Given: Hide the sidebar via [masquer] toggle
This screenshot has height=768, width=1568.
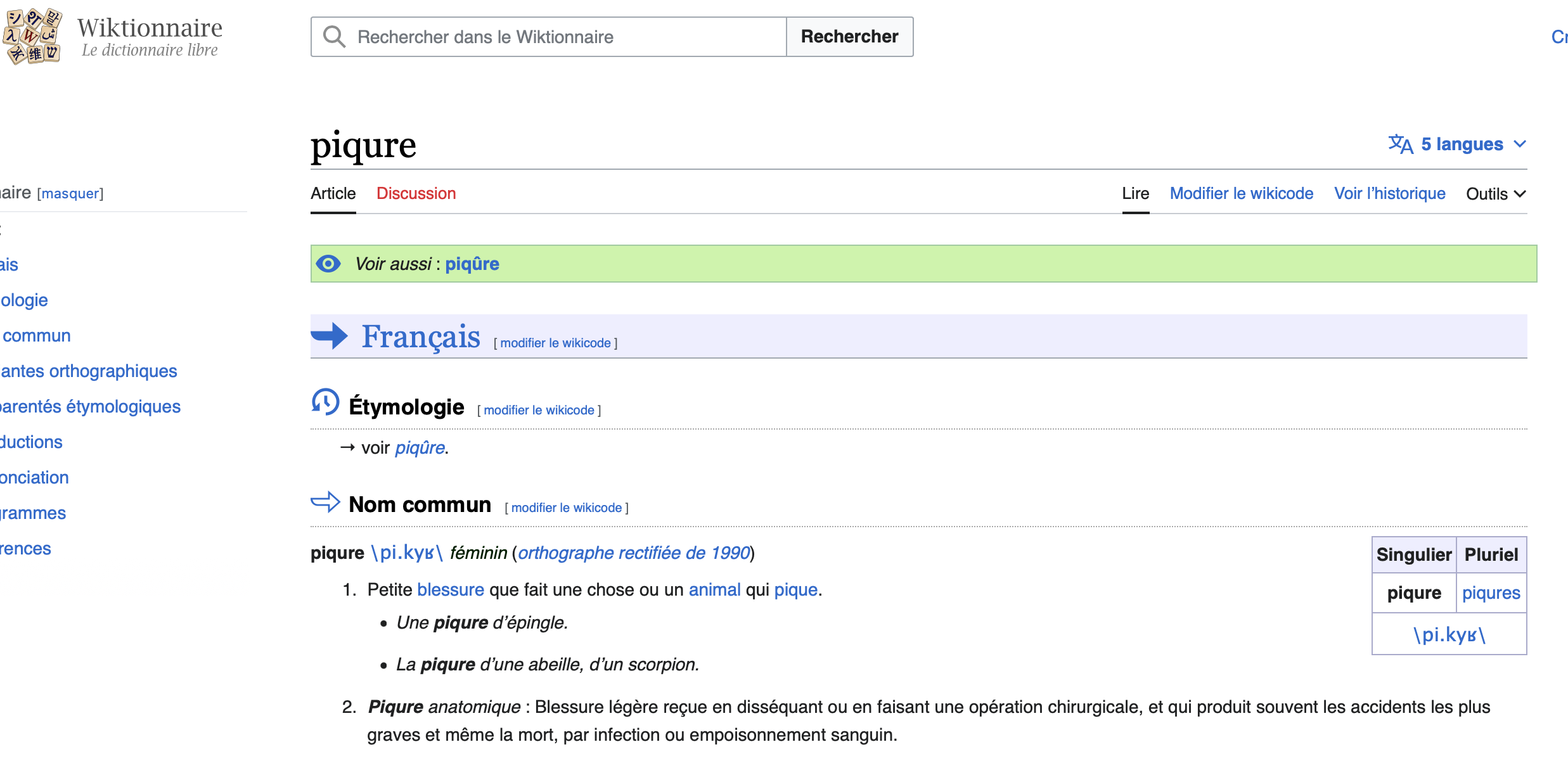Looking at the screenshot, I should pyautogui.click(x=70, y=193).
